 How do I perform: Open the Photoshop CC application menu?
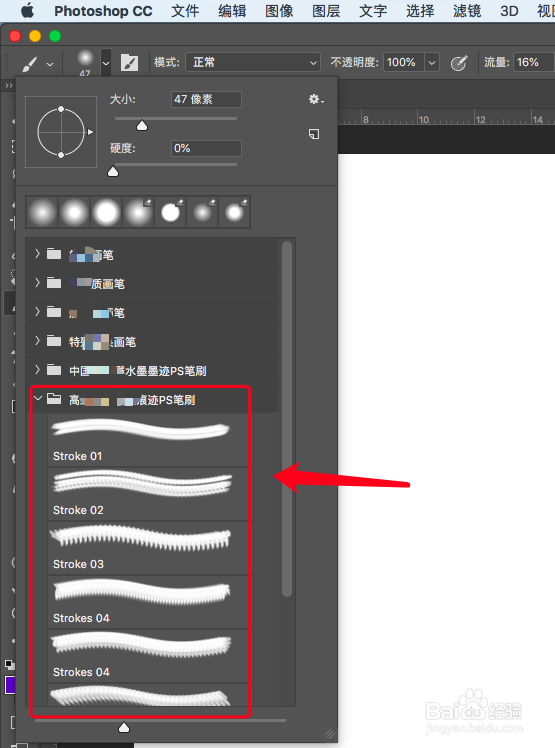coord(103,11)
